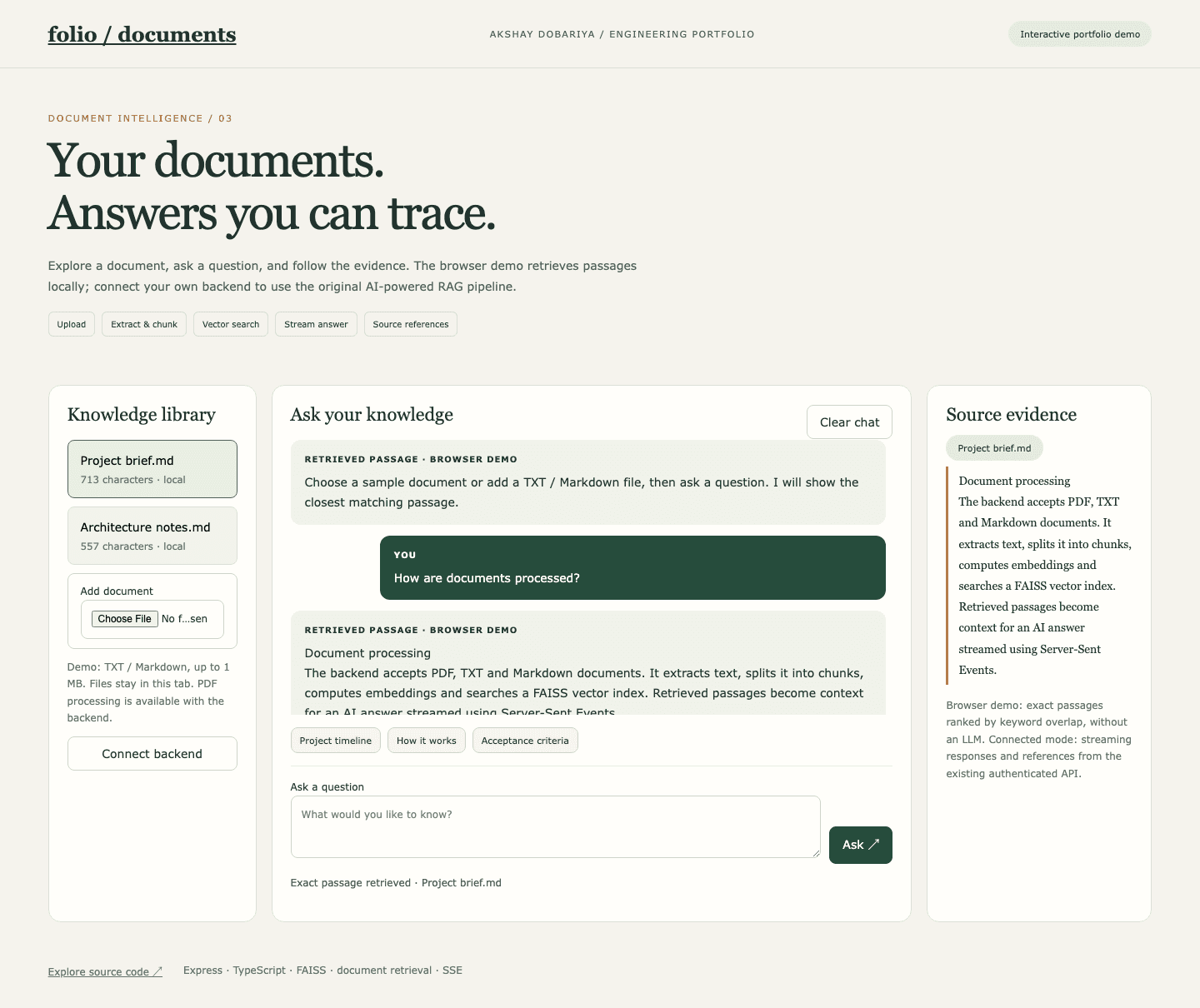Screen dimensions: 1200x1008
Task: Click the Vector search chip
Action: [231, 324]
